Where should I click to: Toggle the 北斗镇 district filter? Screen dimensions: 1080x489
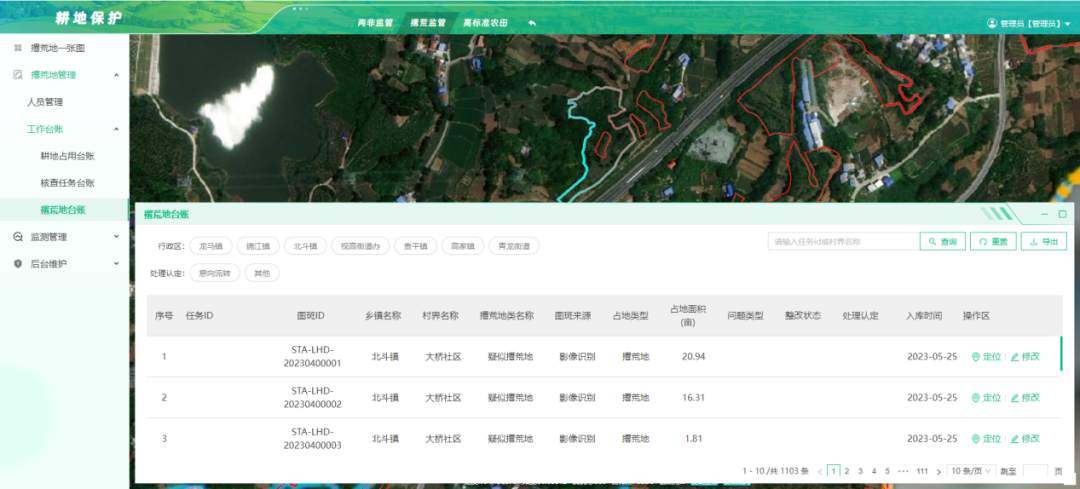pyautogui.click(x=304, y=245)
